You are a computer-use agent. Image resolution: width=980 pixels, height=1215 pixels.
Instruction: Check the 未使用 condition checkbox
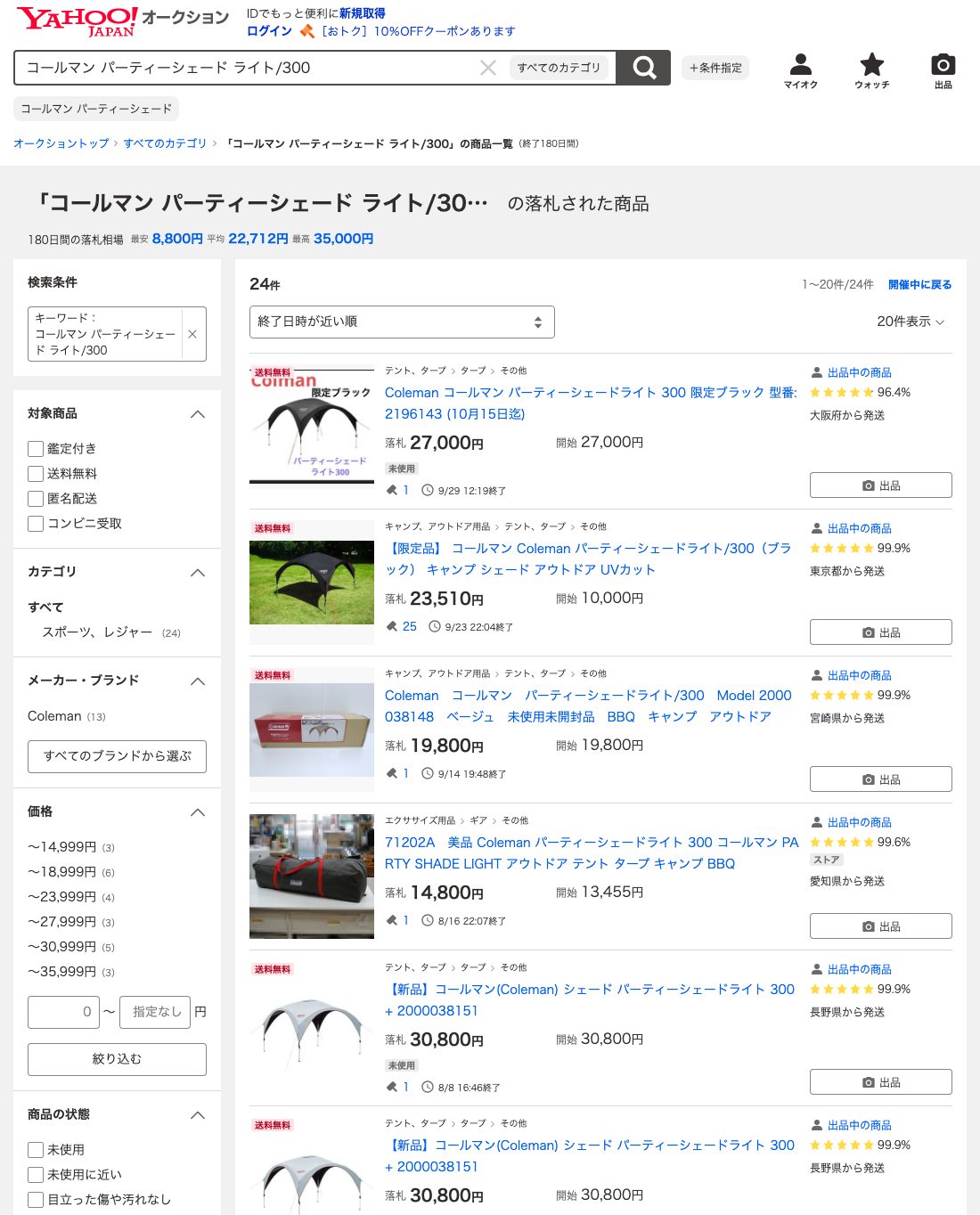click(36, 1150)
